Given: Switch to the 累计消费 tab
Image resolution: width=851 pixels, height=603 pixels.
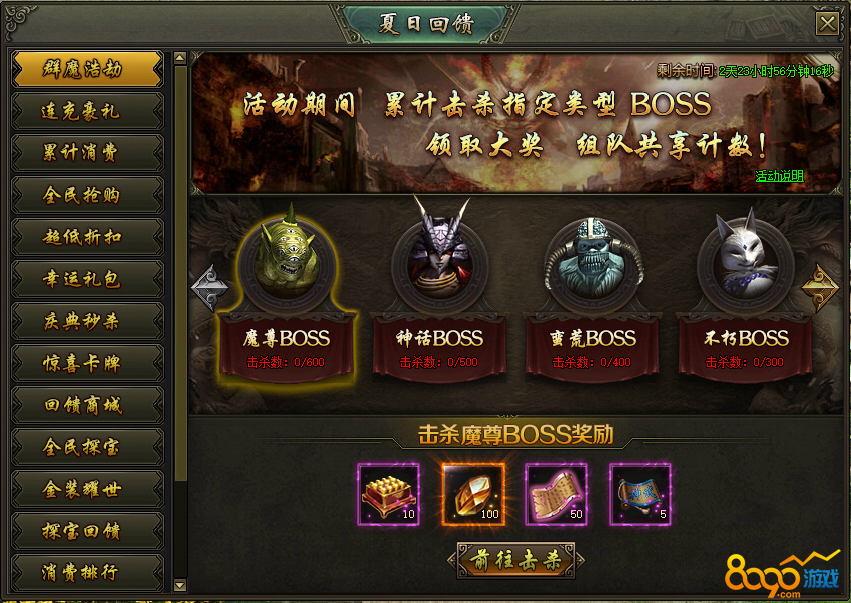Looking at the screenshot, I should 87,153.
